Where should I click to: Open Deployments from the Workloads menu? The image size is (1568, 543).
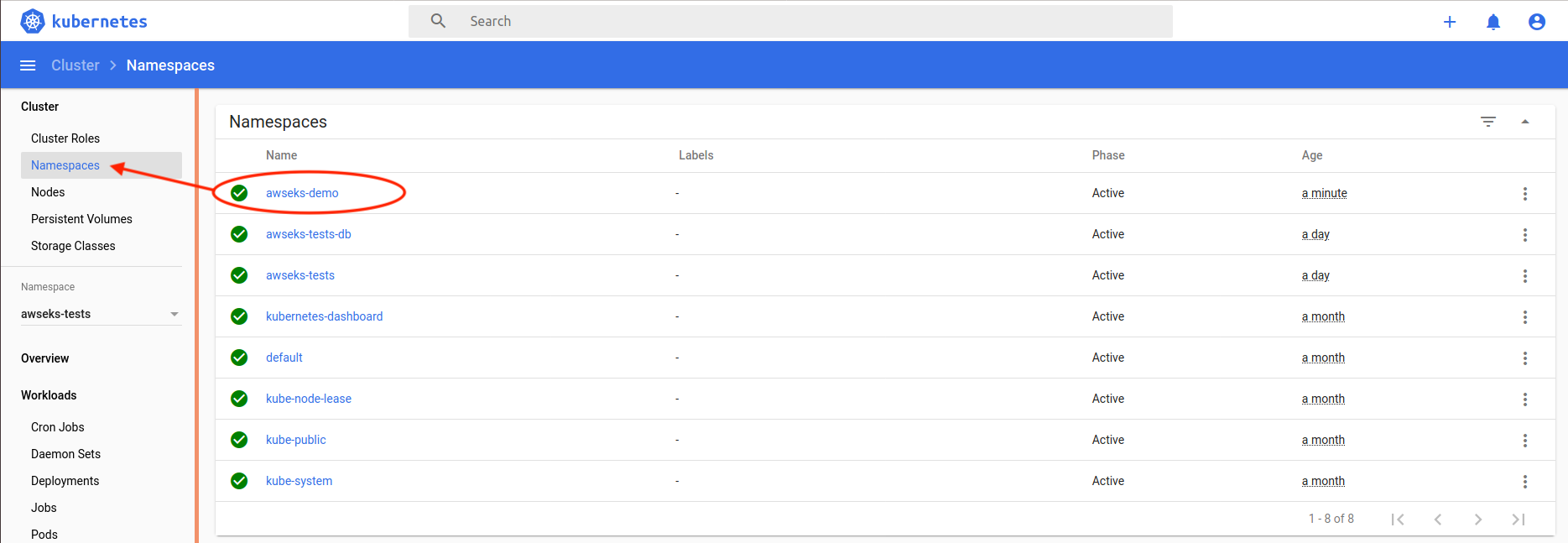(65, 481)
